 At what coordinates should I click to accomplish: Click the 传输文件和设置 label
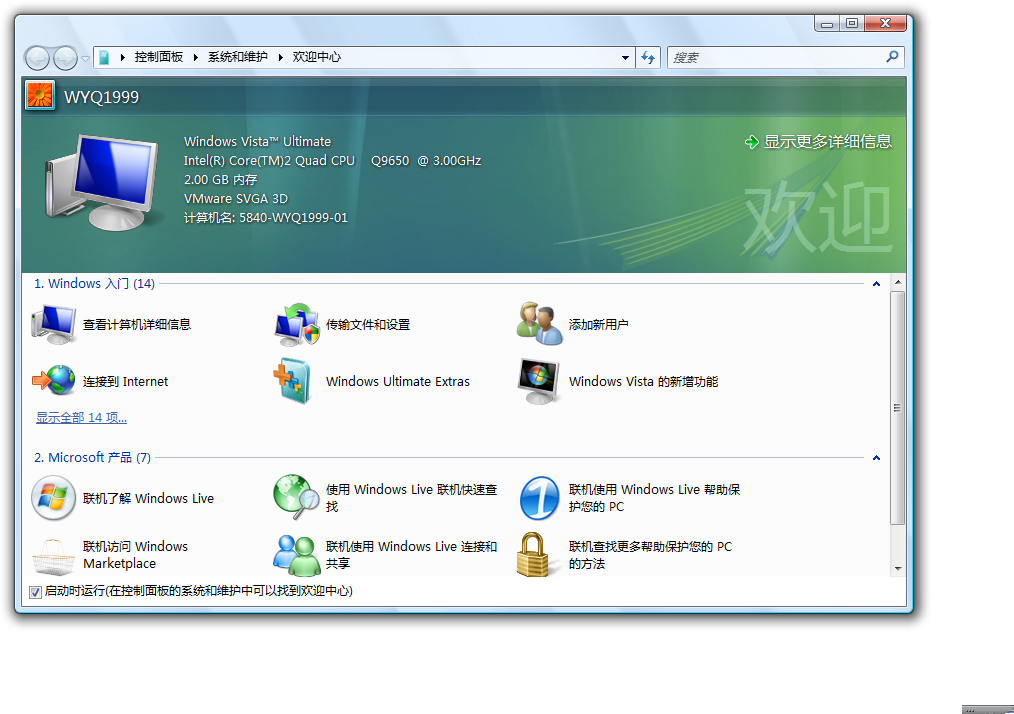pyautogui.click(x=368, y=325)
